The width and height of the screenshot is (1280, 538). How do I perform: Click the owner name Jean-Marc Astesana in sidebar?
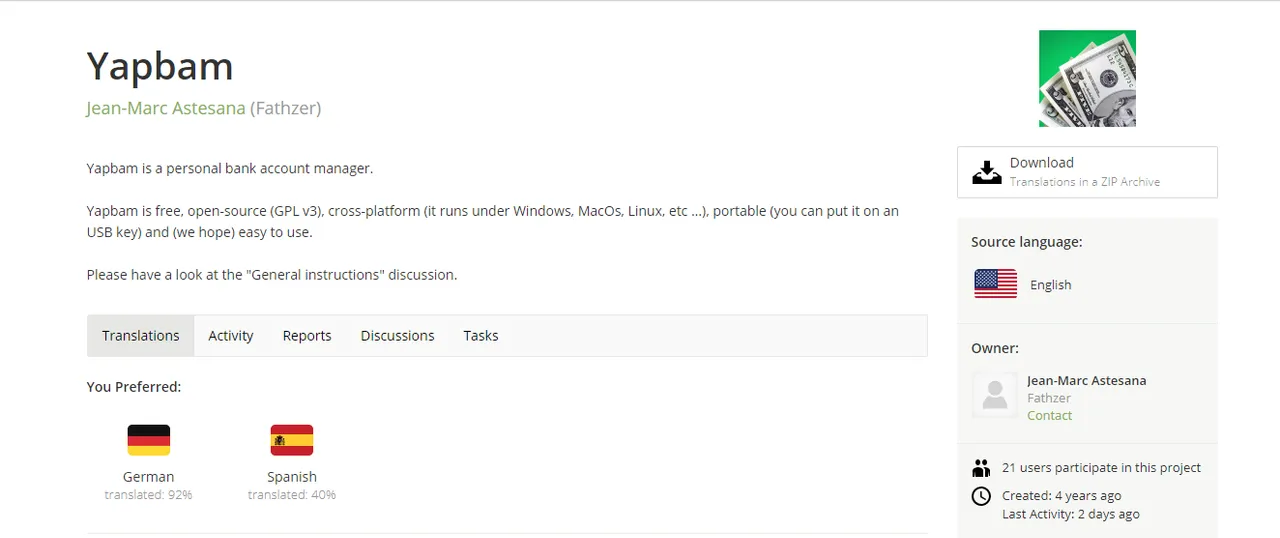[1086, 381]
